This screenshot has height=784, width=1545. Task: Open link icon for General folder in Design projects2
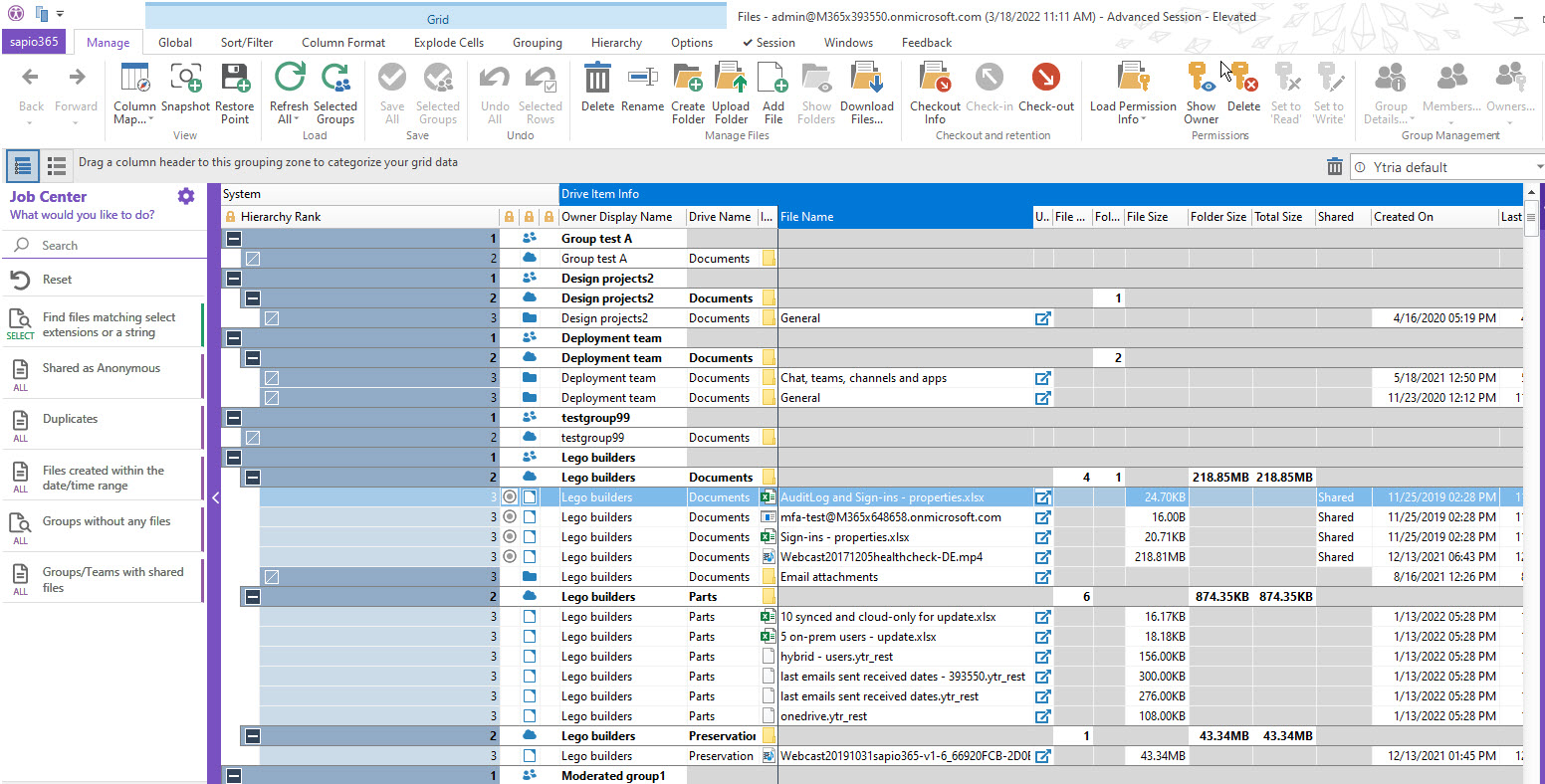pos(1042,318)
